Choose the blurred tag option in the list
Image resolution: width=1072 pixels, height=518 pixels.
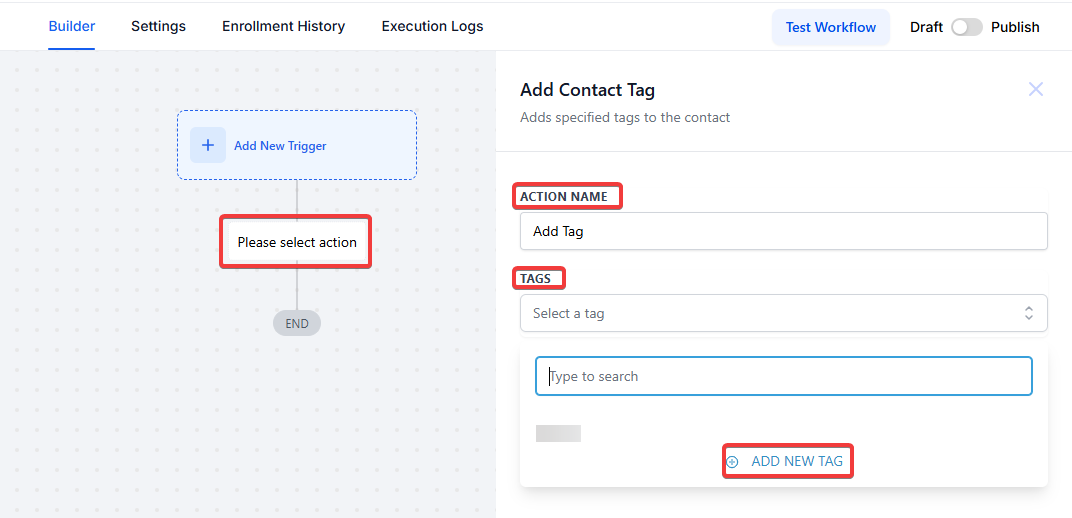coord(558,433)
